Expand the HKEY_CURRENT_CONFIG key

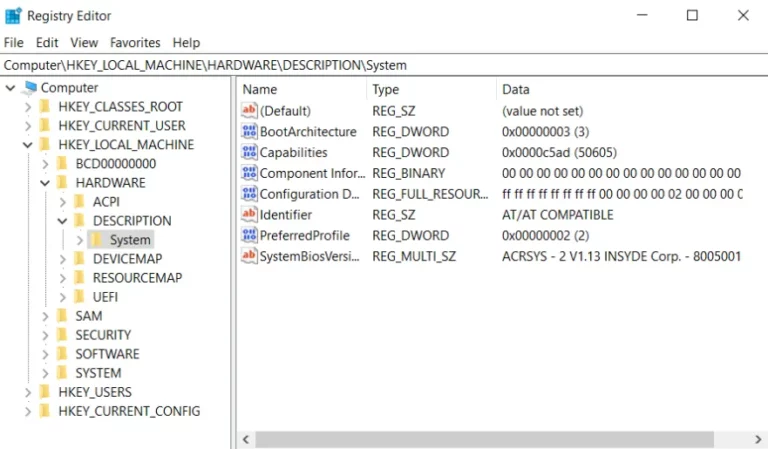[28, 411]
